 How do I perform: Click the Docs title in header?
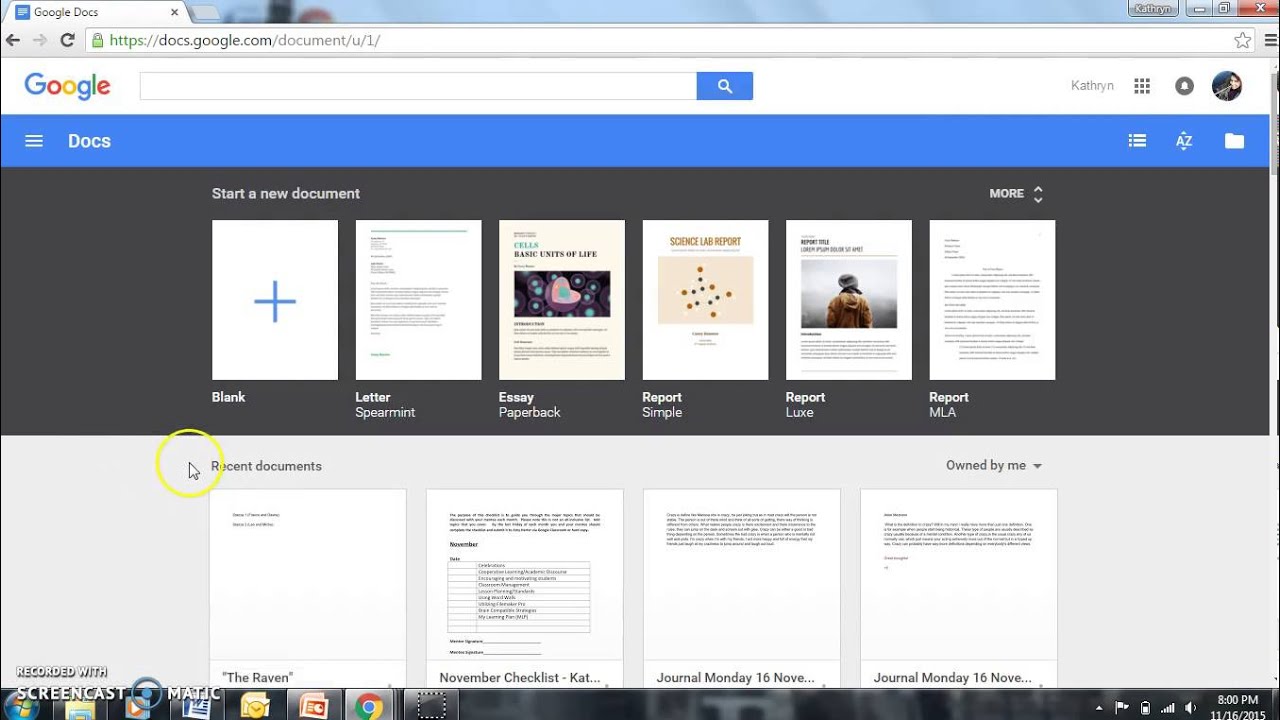click(x=89, y=141)
